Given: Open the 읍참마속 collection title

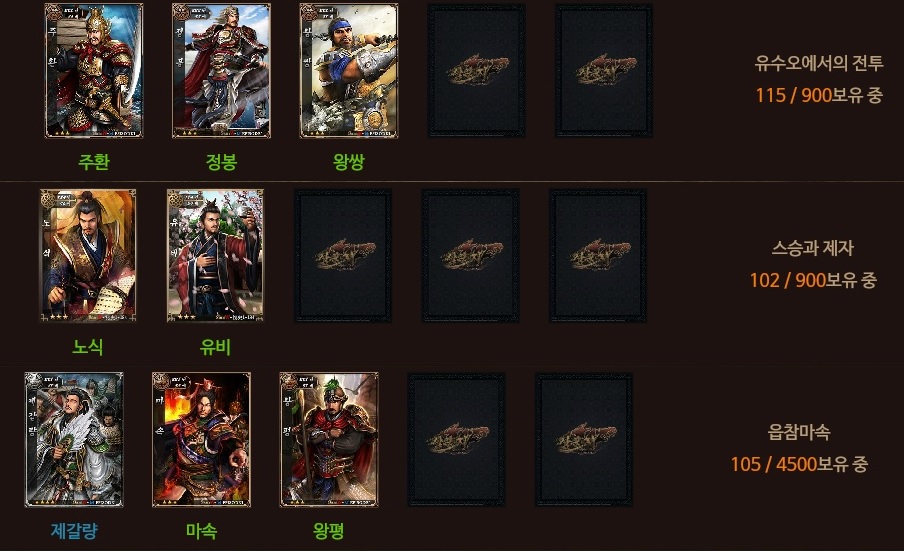Looking at the screenshot, I should (799, 432).
